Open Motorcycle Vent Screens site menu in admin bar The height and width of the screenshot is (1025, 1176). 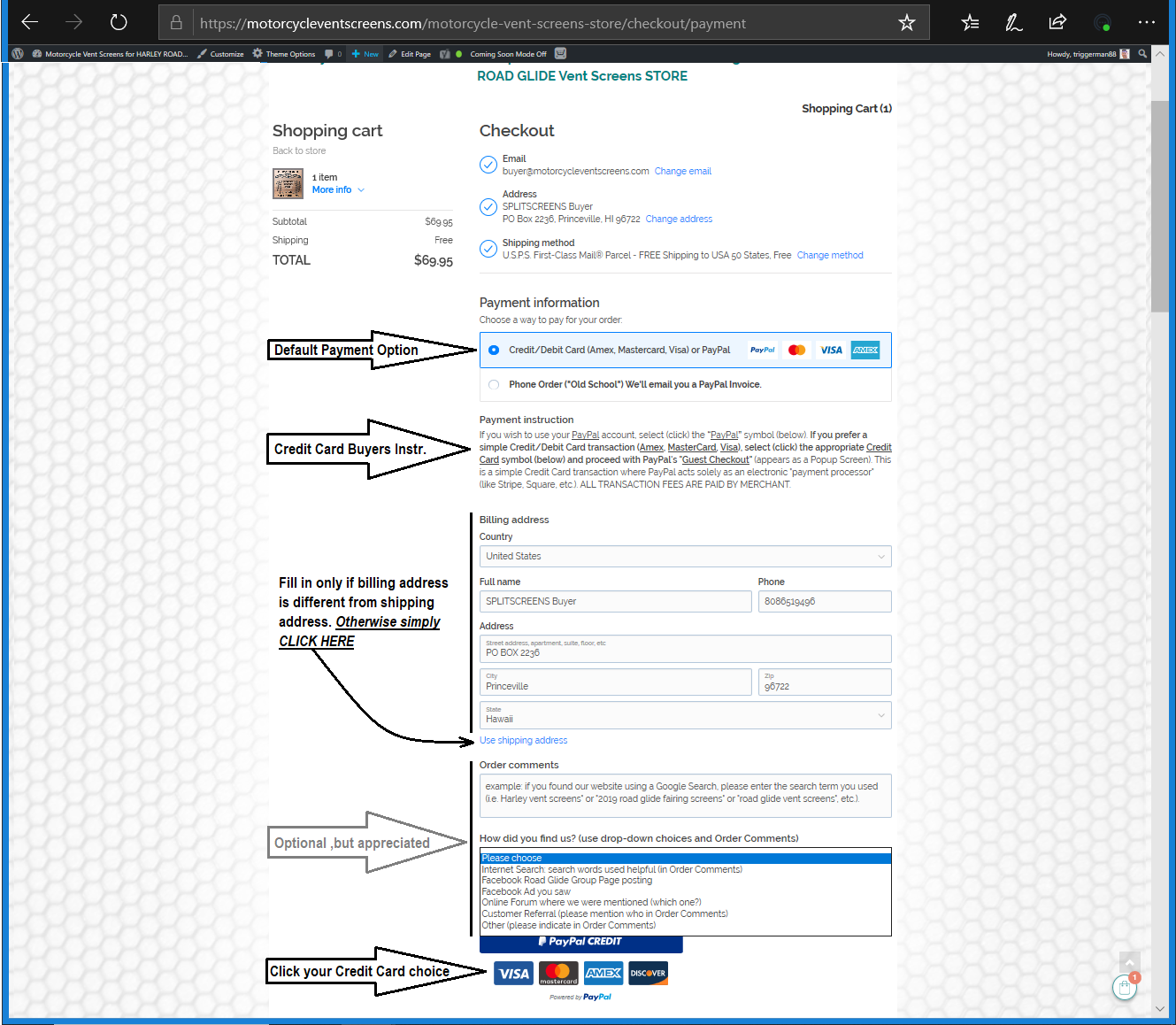click(x=111, y=54)
